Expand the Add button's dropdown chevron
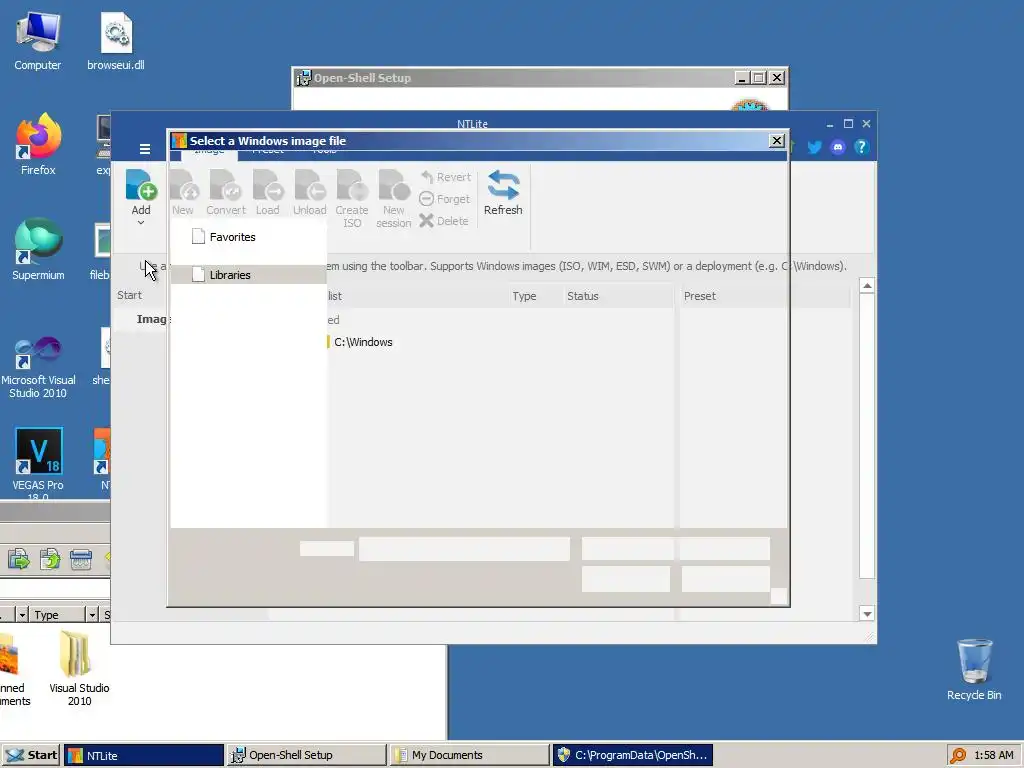Image resolution: width=1024 pixels, height=768 pixels. (140, 223)
